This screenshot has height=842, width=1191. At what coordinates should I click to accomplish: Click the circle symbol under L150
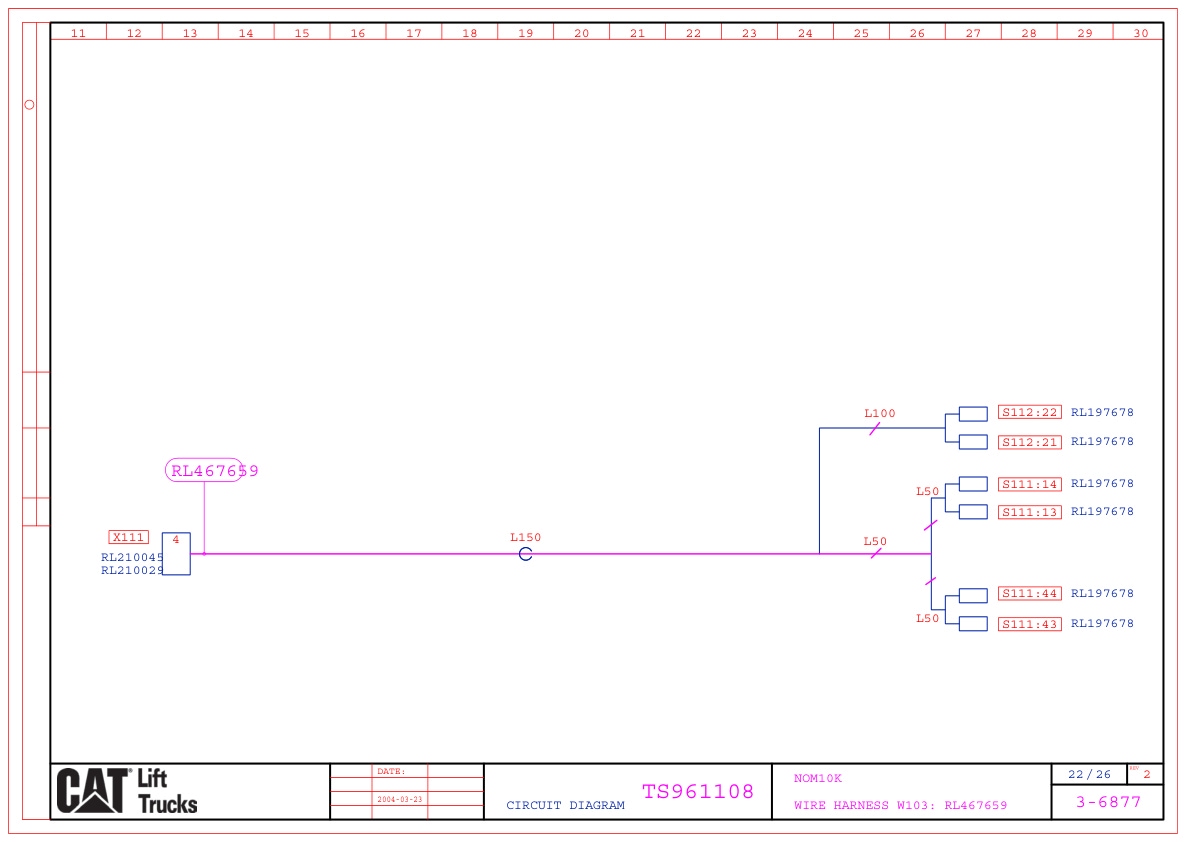coord(525,554)
